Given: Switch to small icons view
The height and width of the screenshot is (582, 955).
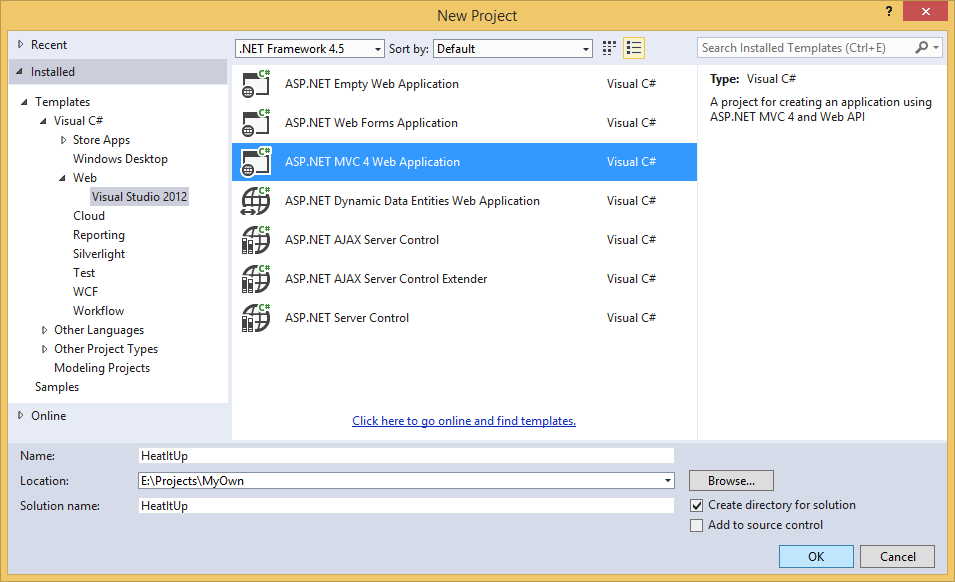Looking at the screenshot, I should click(609, 48).
